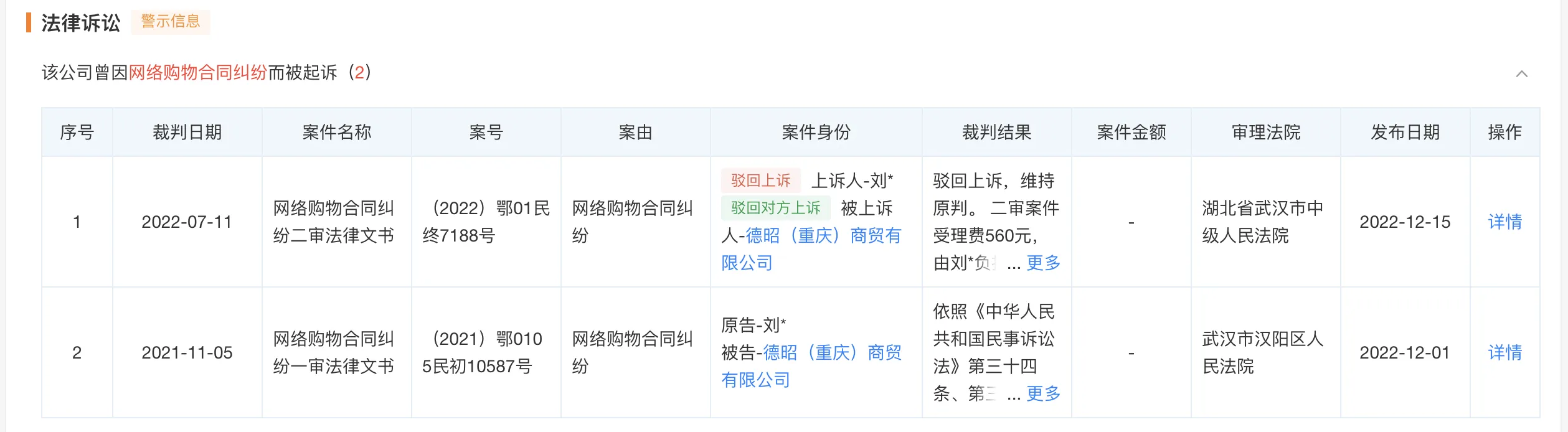Image resolution: width=1568 pixels, height=432 pixels.
Task: Expand 更多 in second row verdict result
Action: tap(1043, 393)
